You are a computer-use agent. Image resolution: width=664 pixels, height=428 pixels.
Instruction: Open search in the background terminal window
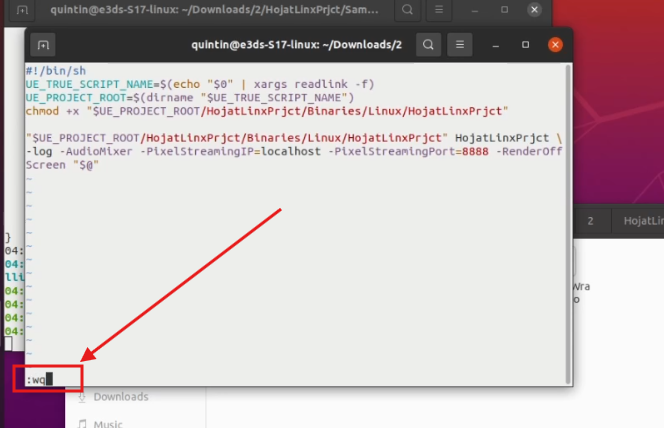coord(407,11)
